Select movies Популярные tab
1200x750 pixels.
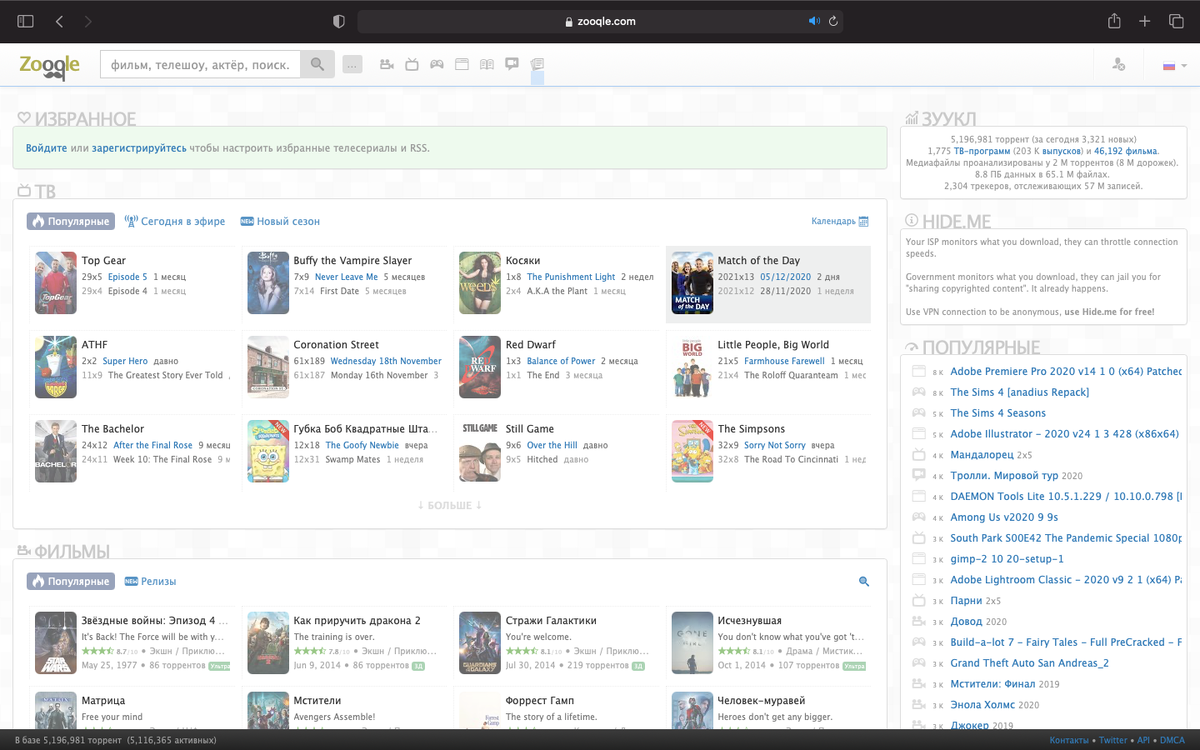[x=70, y=581]
